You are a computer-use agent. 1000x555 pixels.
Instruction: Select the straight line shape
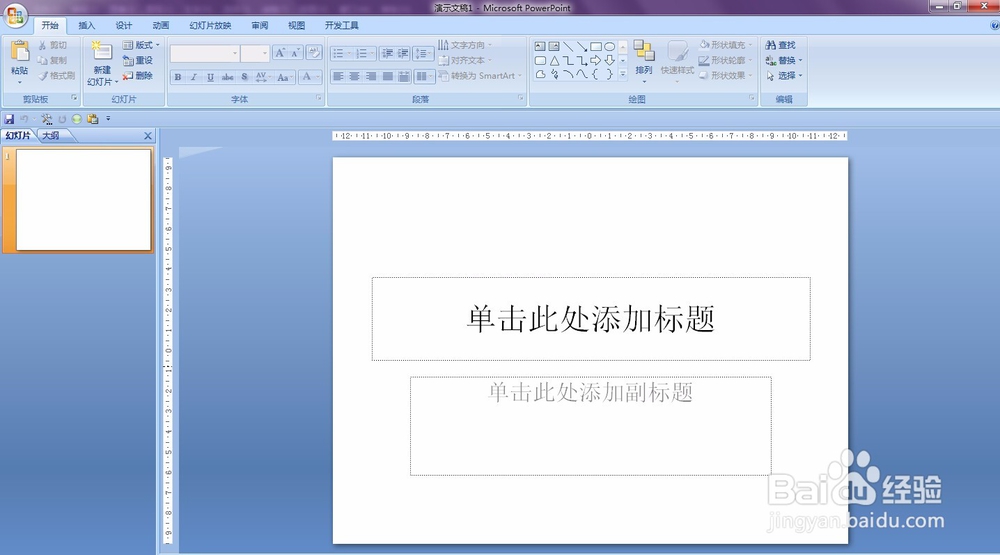[568, 47]
